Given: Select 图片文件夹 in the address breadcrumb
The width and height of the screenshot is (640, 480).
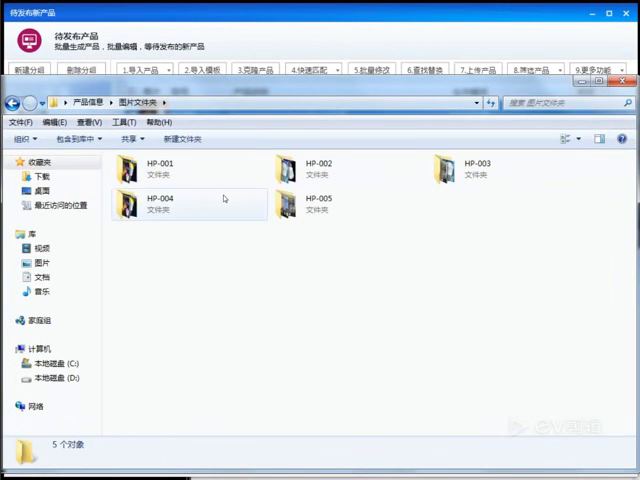Looking at the screenshot, I should (138, 102).
